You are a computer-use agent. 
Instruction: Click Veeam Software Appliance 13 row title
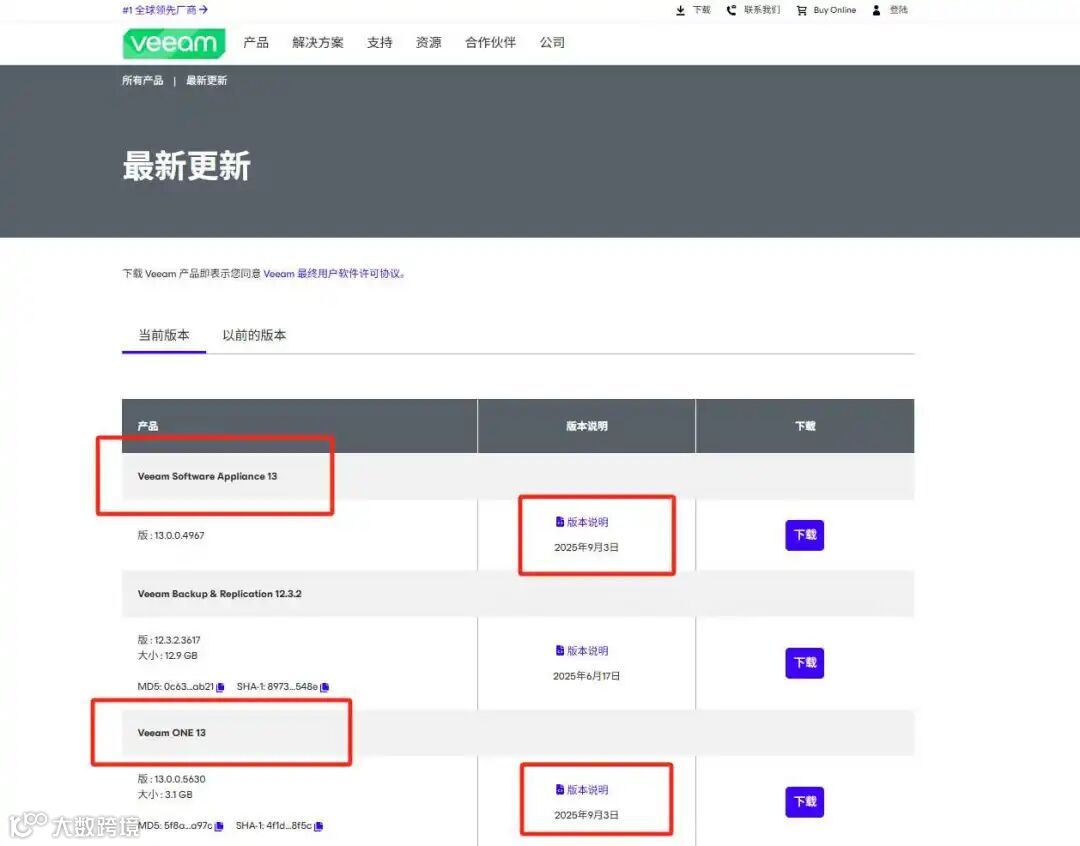[x=207, y=477]
